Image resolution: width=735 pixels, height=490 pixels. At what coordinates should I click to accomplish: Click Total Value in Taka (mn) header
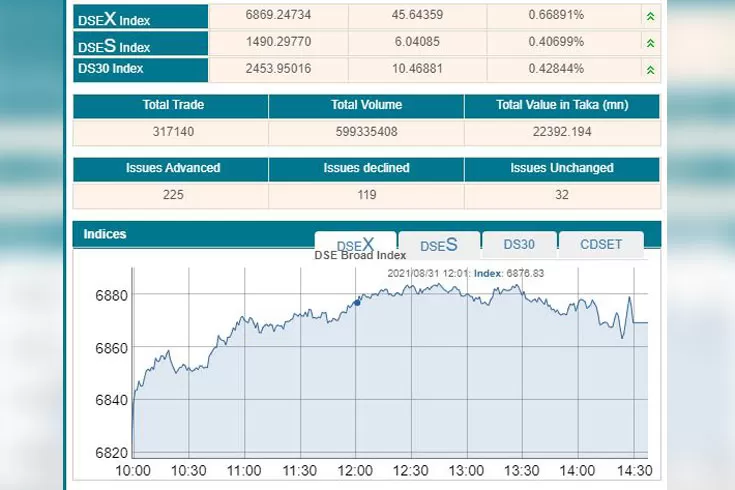tap(562, 105)
